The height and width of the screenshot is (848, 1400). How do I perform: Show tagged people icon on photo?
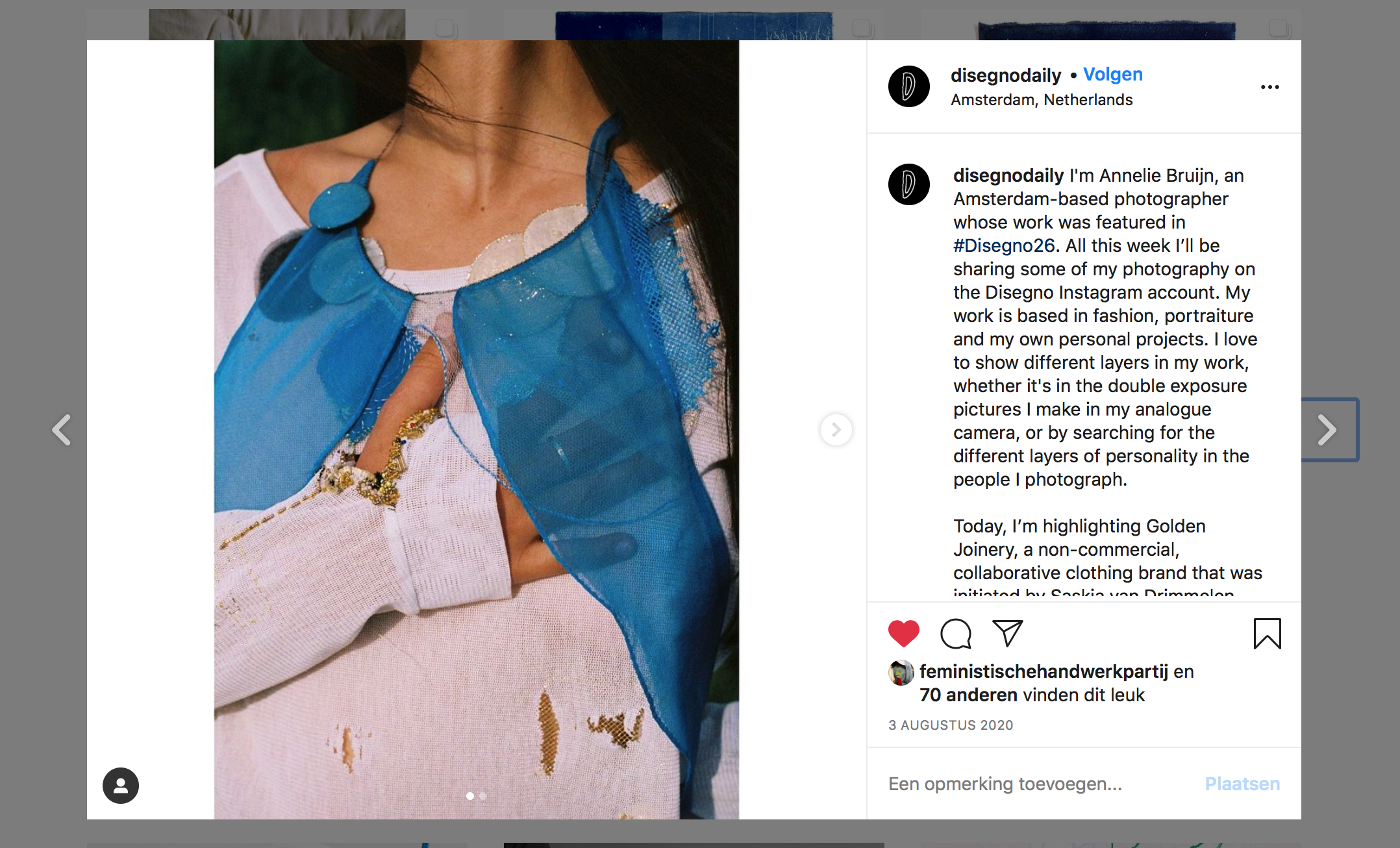(x=121, y=786)
